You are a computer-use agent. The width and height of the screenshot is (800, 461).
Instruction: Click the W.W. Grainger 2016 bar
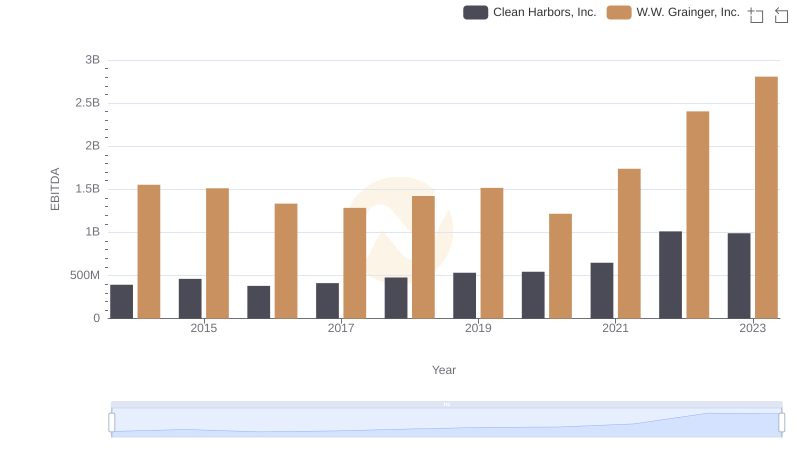tap(286, 261)
